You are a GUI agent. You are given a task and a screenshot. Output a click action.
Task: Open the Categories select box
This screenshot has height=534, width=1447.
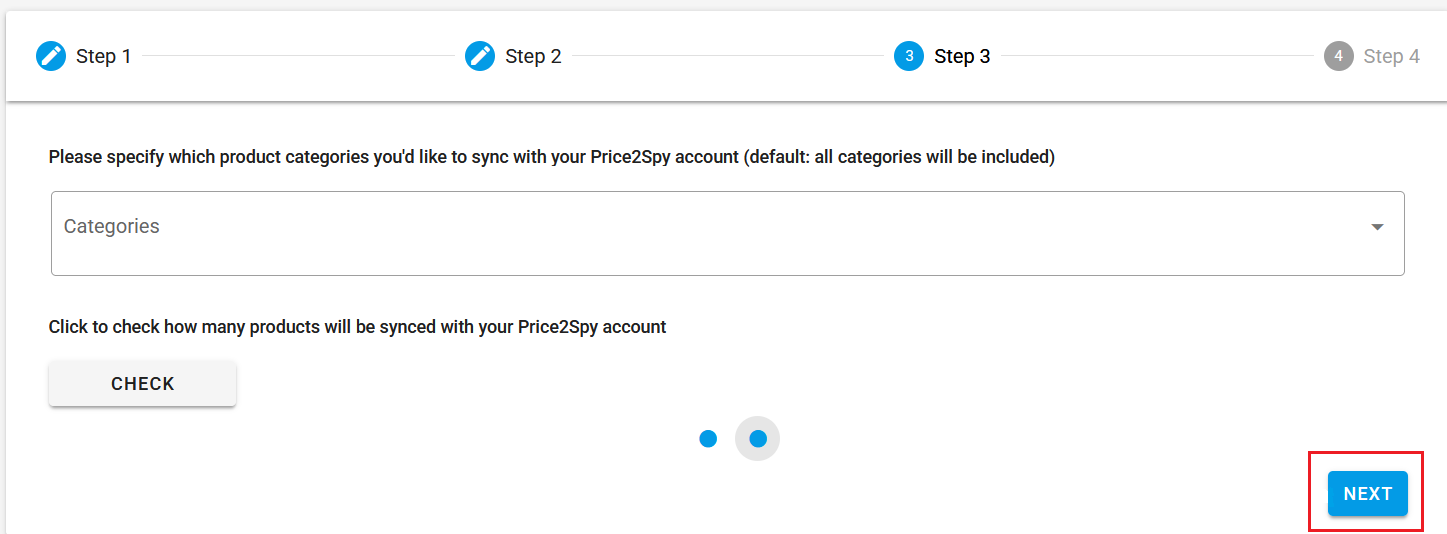pos(728,233)
